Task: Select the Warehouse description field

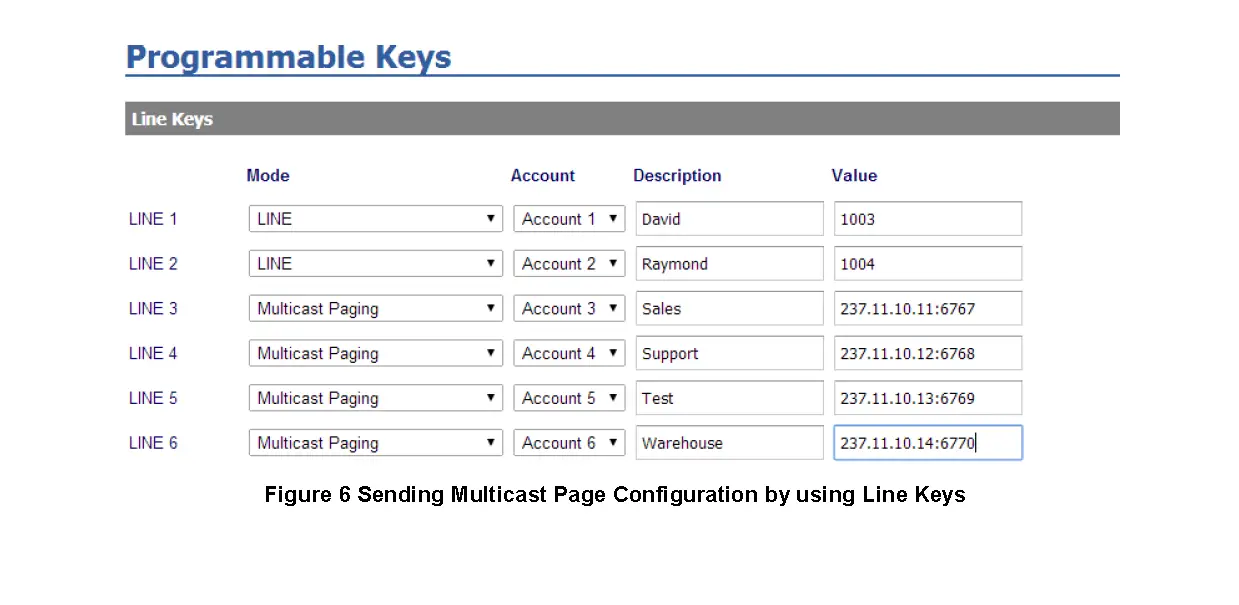Action: (729, 443)
